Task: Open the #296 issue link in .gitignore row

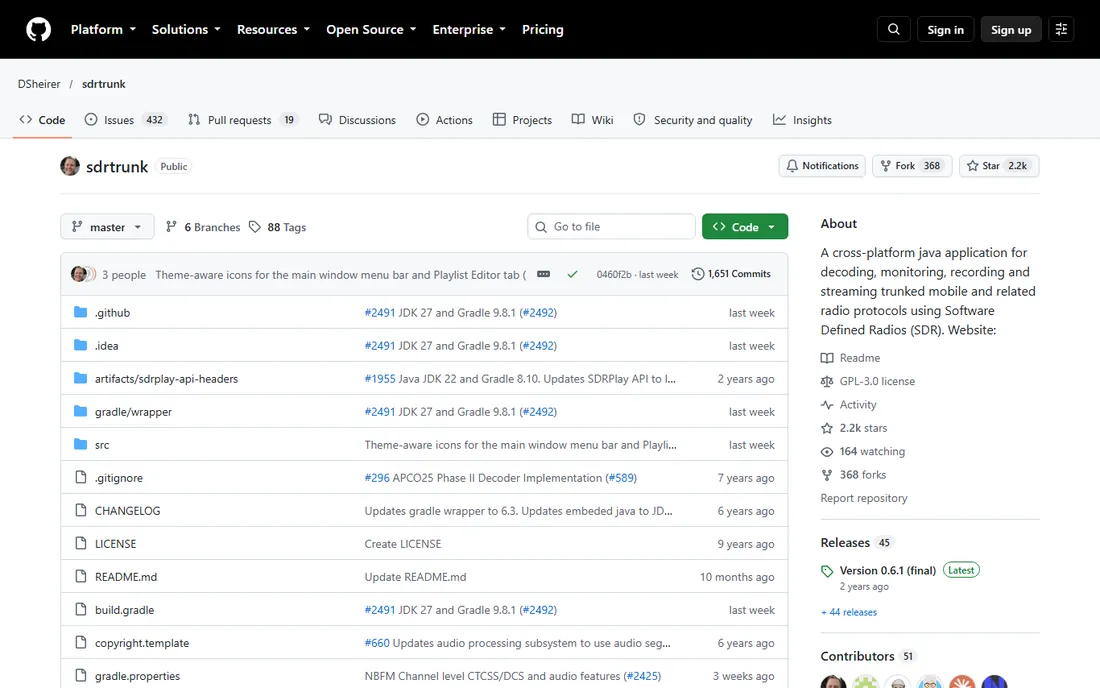Action: tap(377, 478)
